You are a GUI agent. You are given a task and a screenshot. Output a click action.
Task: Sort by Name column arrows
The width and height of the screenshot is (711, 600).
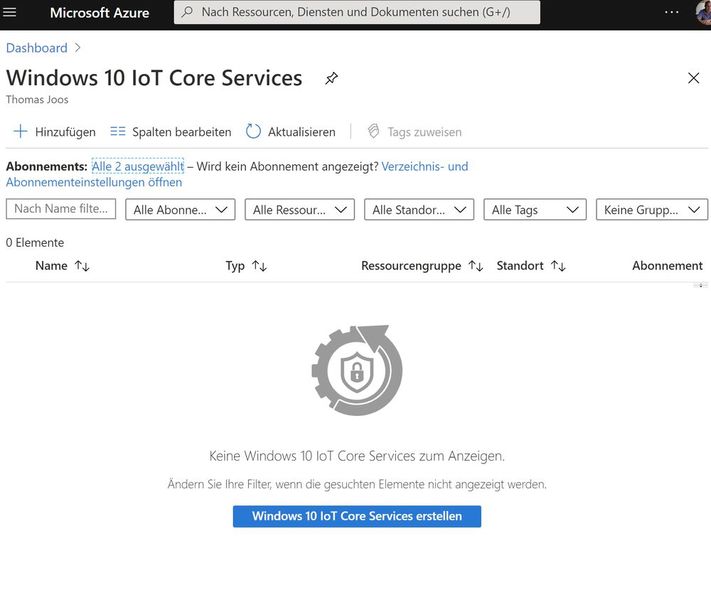[82, 266]
